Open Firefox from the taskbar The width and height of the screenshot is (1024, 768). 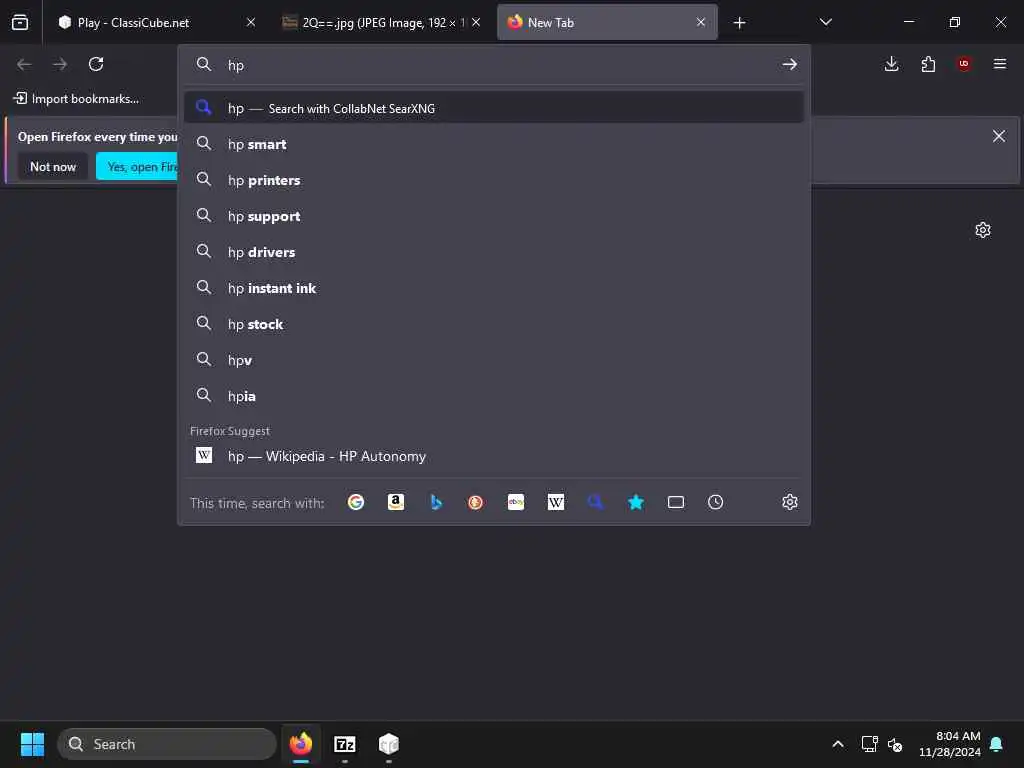[x=301, y=744]
